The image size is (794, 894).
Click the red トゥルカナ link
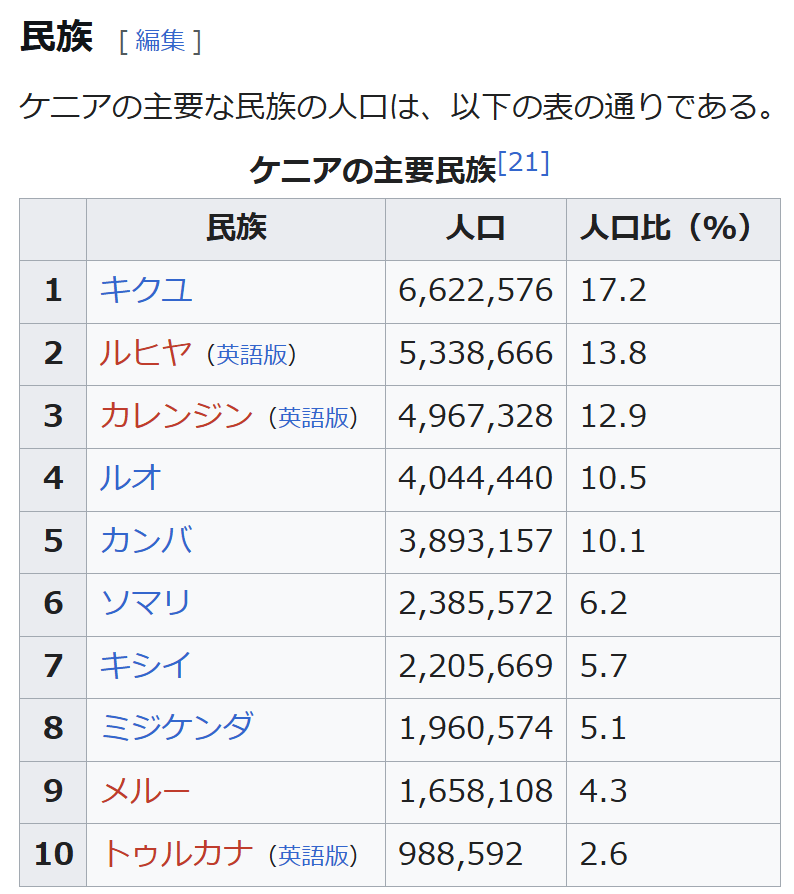click(177, 853)
